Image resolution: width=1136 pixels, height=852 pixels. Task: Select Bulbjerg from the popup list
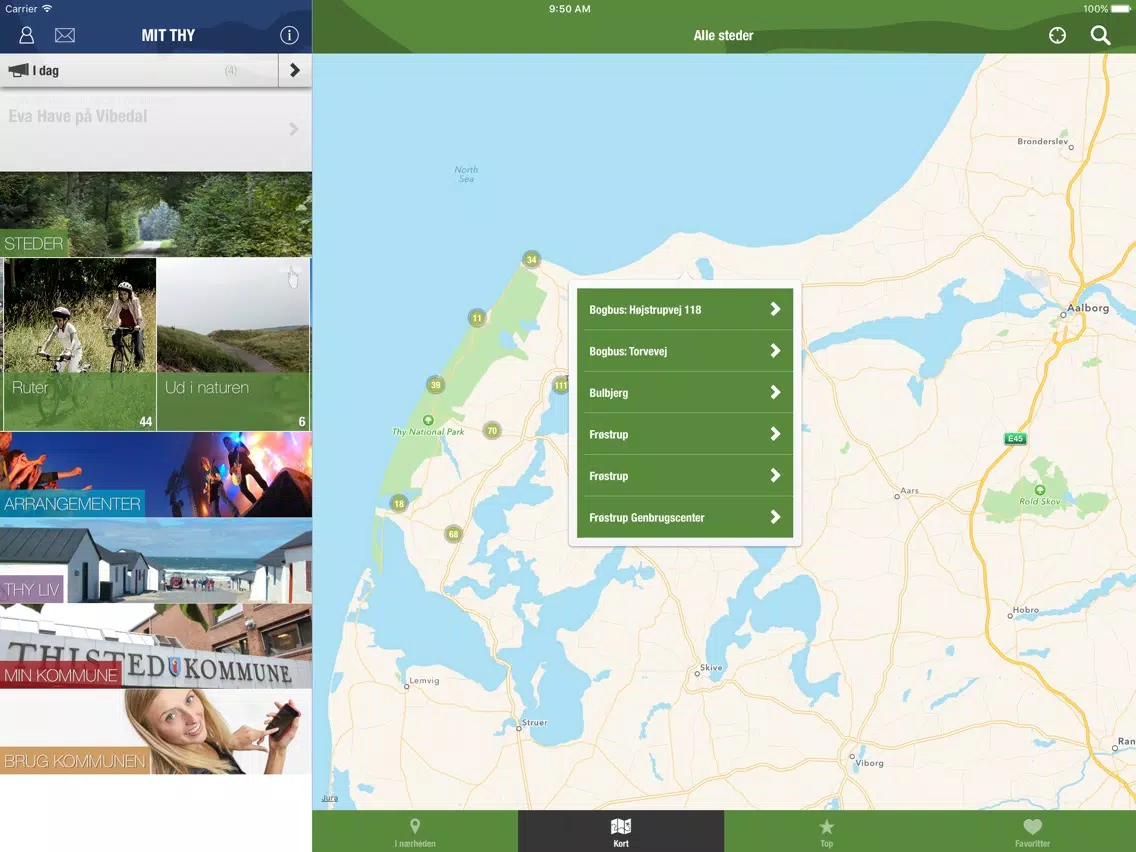685,393
